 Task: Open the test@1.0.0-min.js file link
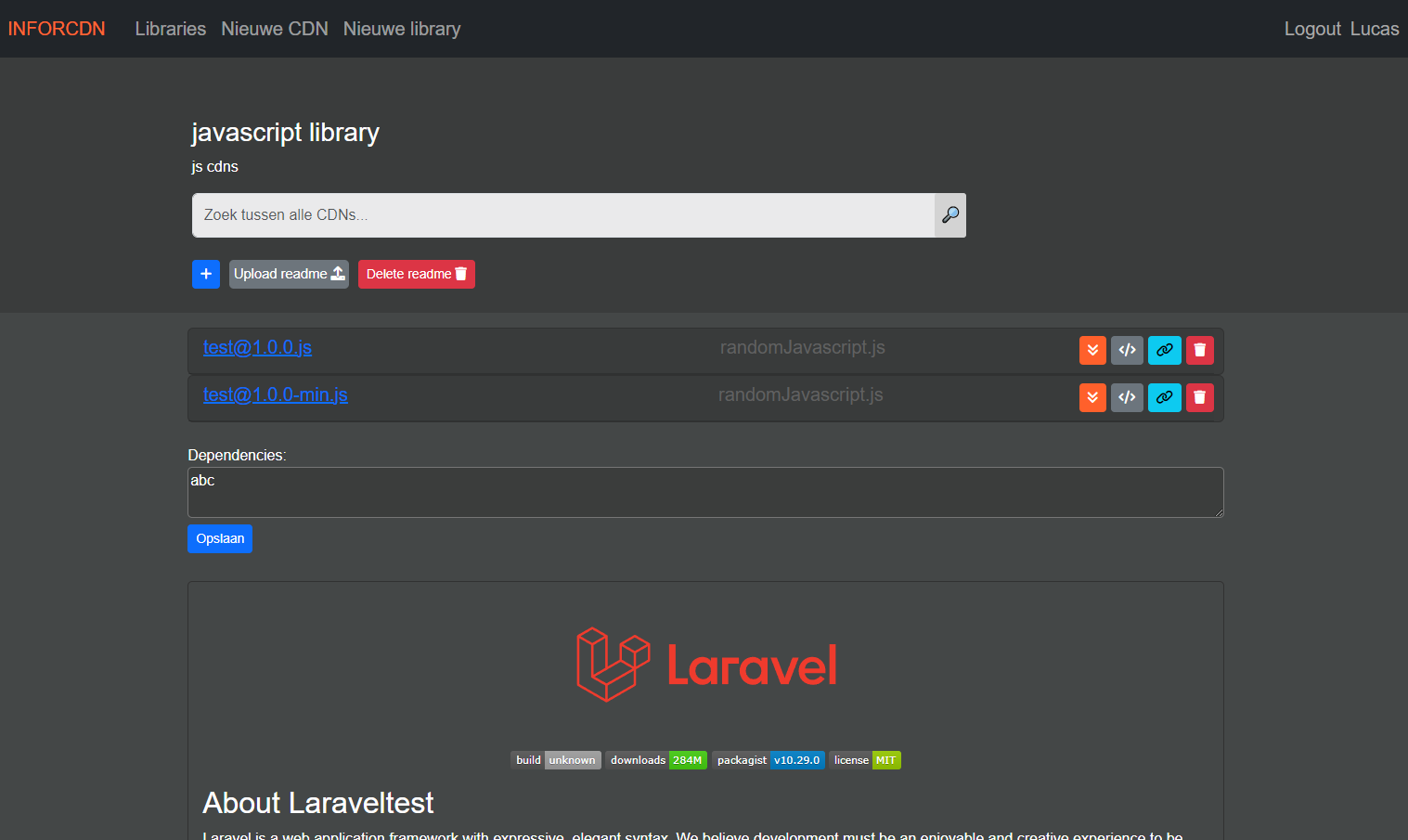coord(275,394)
